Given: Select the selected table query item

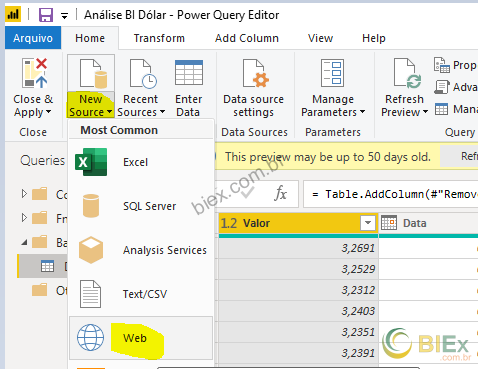Looking at the screenshot, I should [42, 266].
